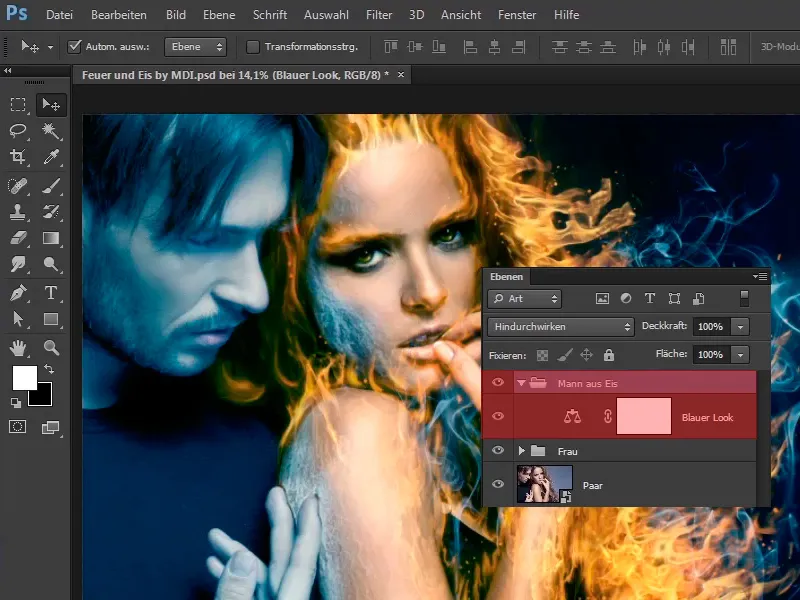800x600 pixels.
Task: Filter layers by shape layers icon
Action: (x=674, y=299)
